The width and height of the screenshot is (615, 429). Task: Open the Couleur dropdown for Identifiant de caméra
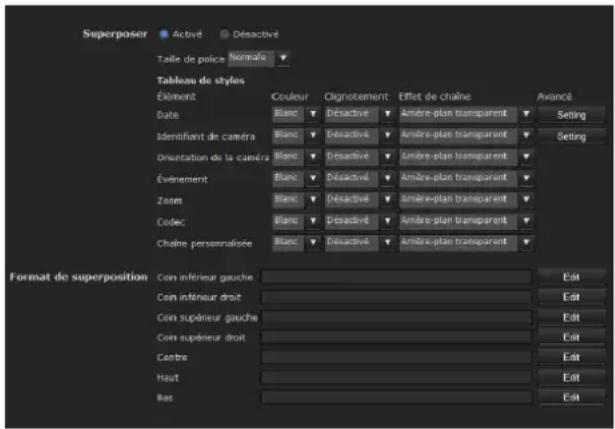[296, 135]
